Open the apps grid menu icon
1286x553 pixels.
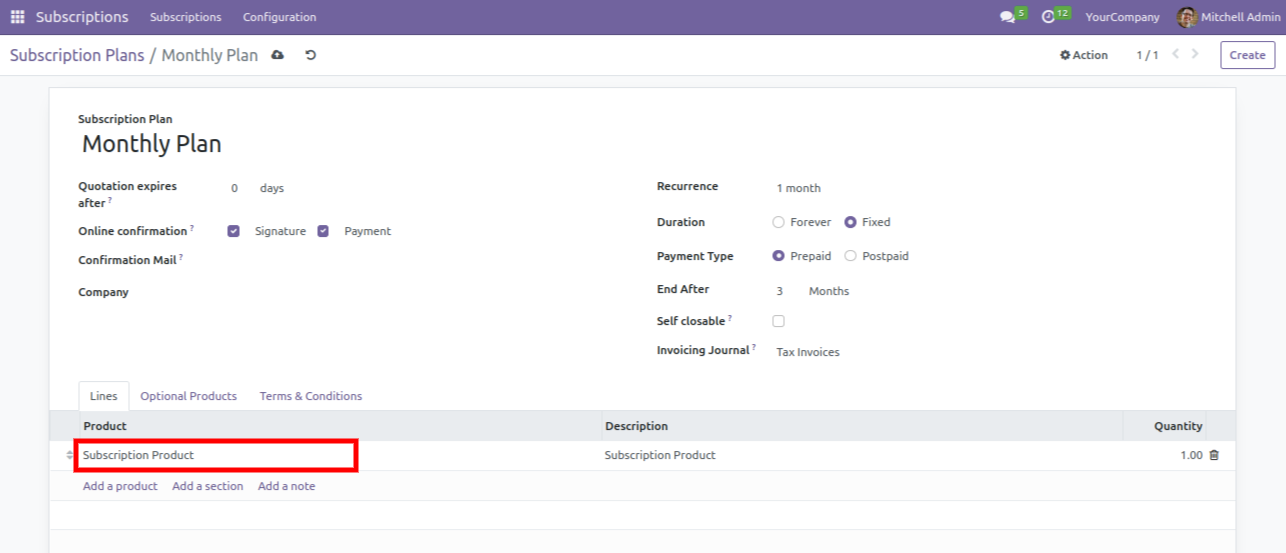pos(17,17)
